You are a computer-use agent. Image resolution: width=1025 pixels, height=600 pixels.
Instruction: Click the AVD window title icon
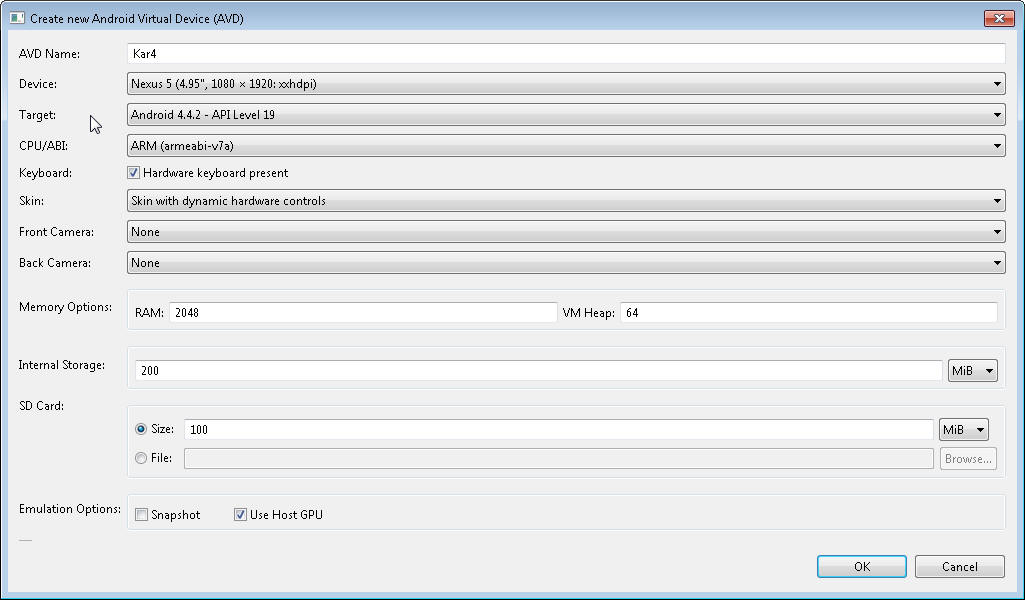point(16,18)
